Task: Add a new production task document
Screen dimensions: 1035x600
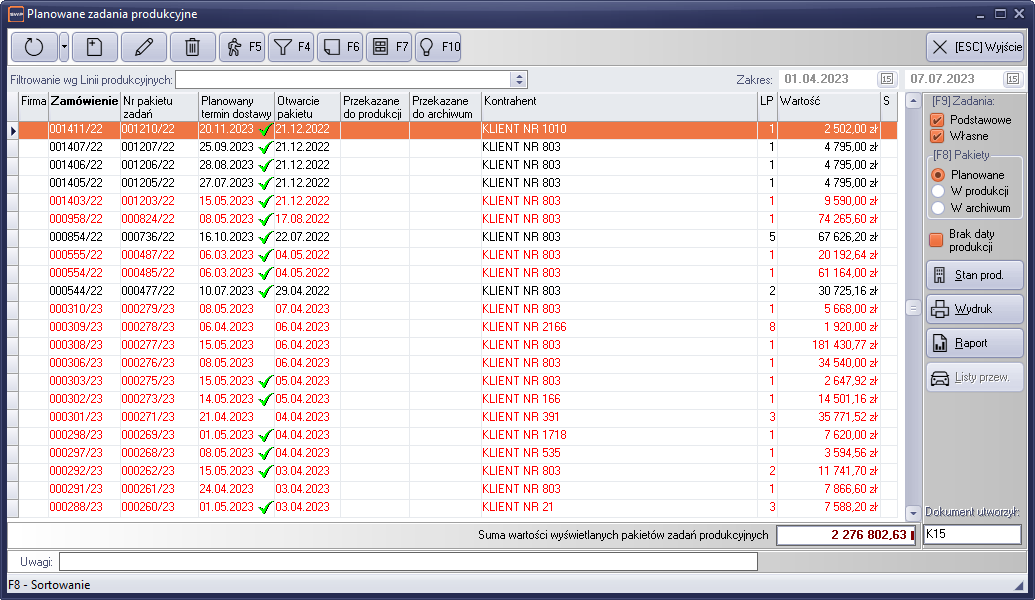Action: (x=94, y=46)
